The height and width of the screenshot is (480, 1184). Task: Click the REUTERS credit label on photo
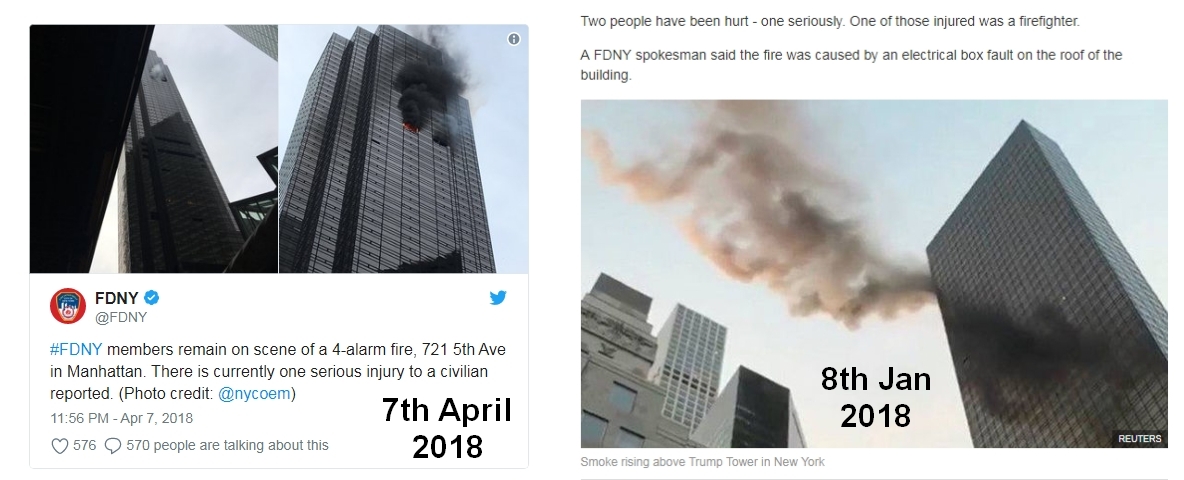click(1139, 438)
